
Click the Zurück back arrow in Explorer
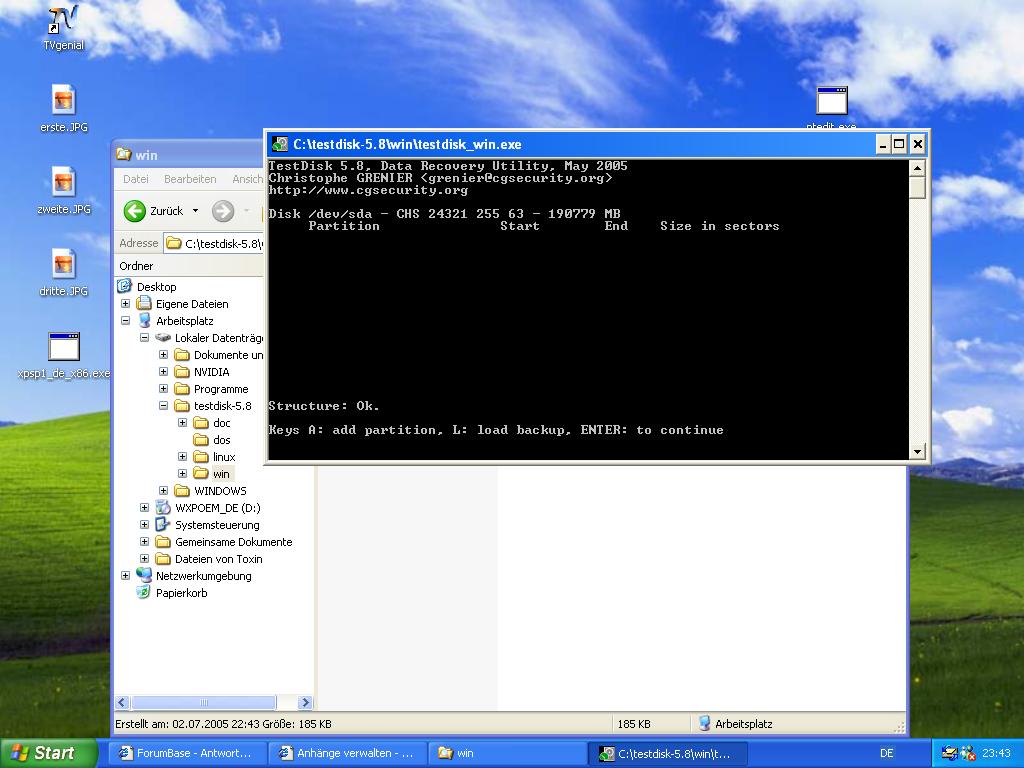pos(135,211)
